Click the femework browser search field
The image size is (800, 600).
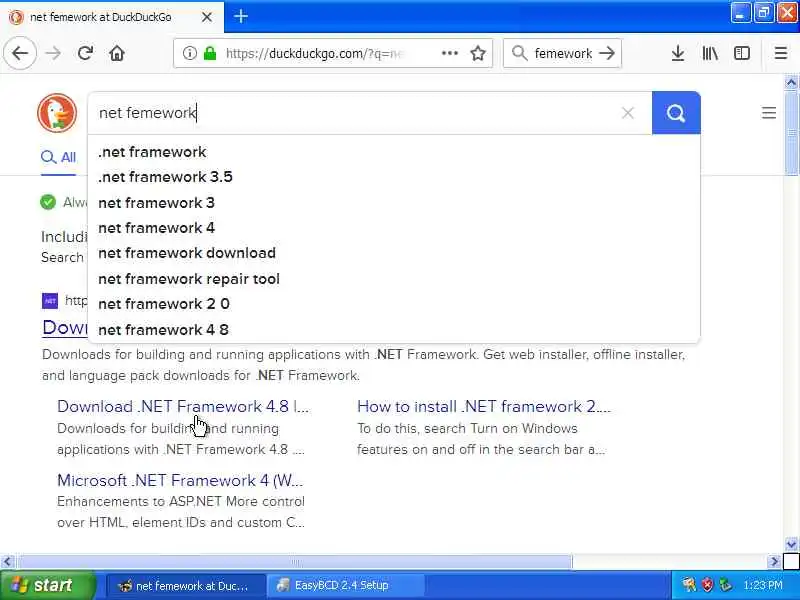click(x=562, y=53)
